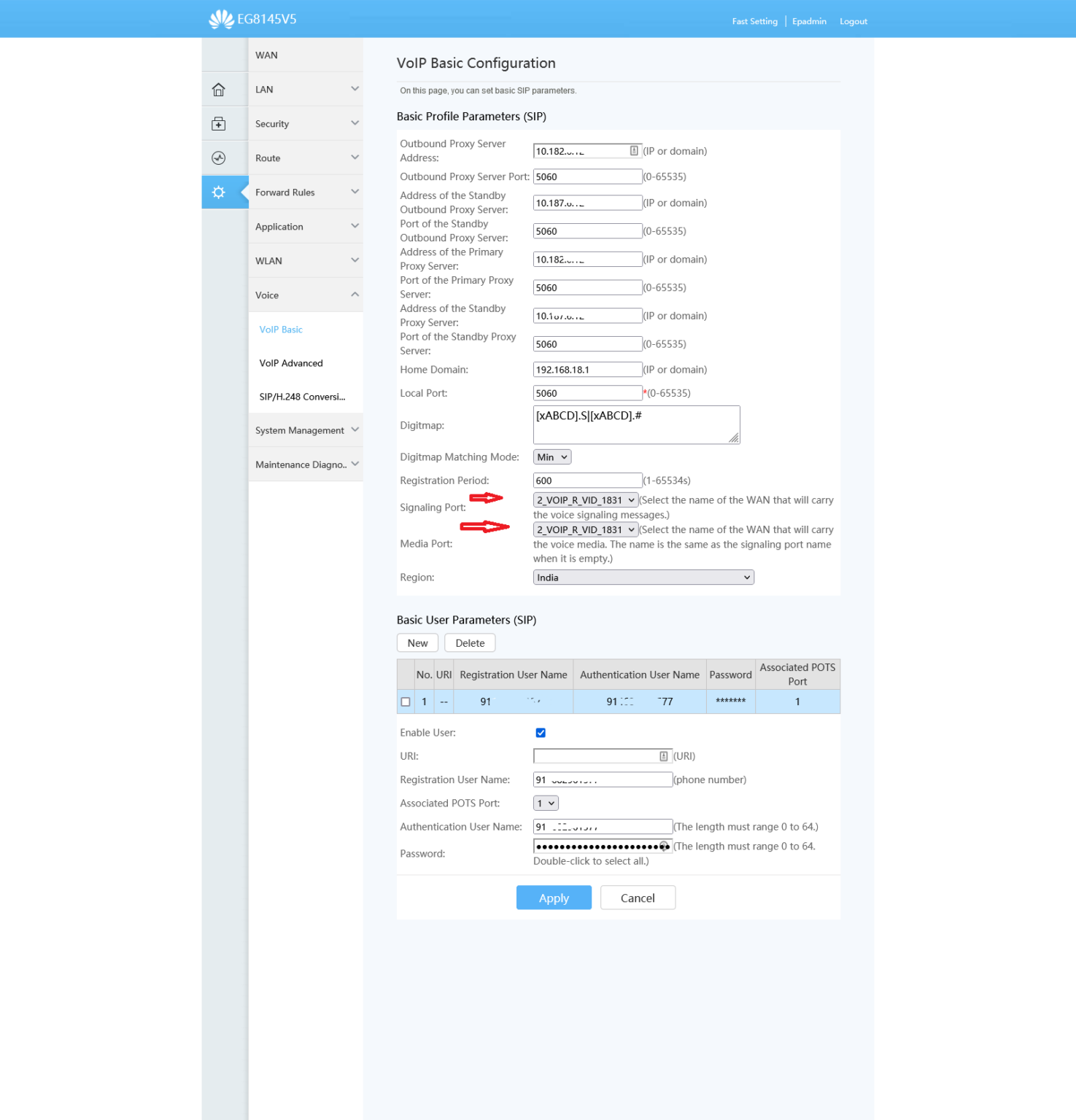Expand the WLAN menu section
This screenshot has width=1076, height=1120.
coord(305,260)
